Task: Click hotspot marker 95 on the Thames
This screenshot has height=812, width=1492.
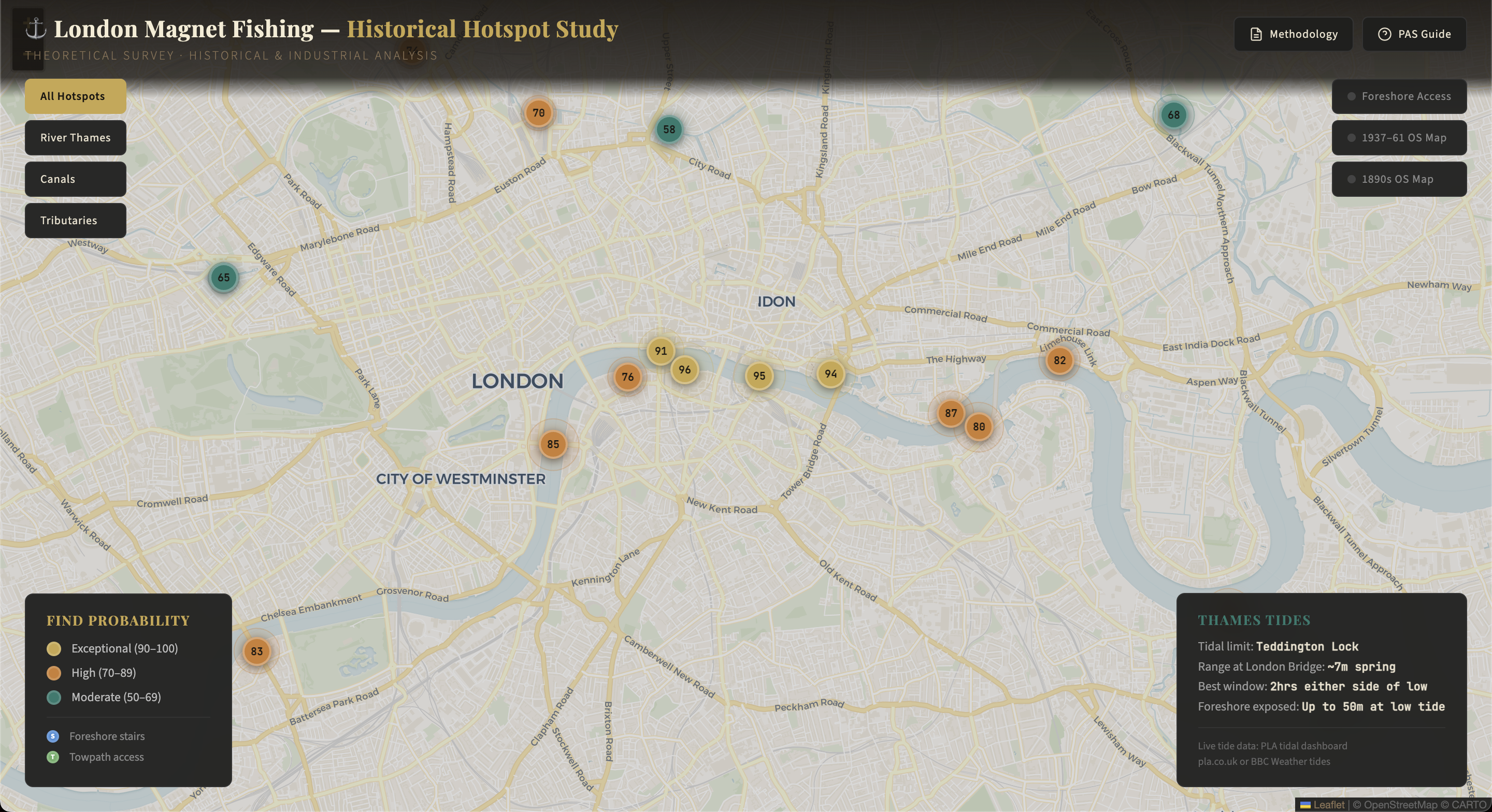Action: (x=759, y=375)
